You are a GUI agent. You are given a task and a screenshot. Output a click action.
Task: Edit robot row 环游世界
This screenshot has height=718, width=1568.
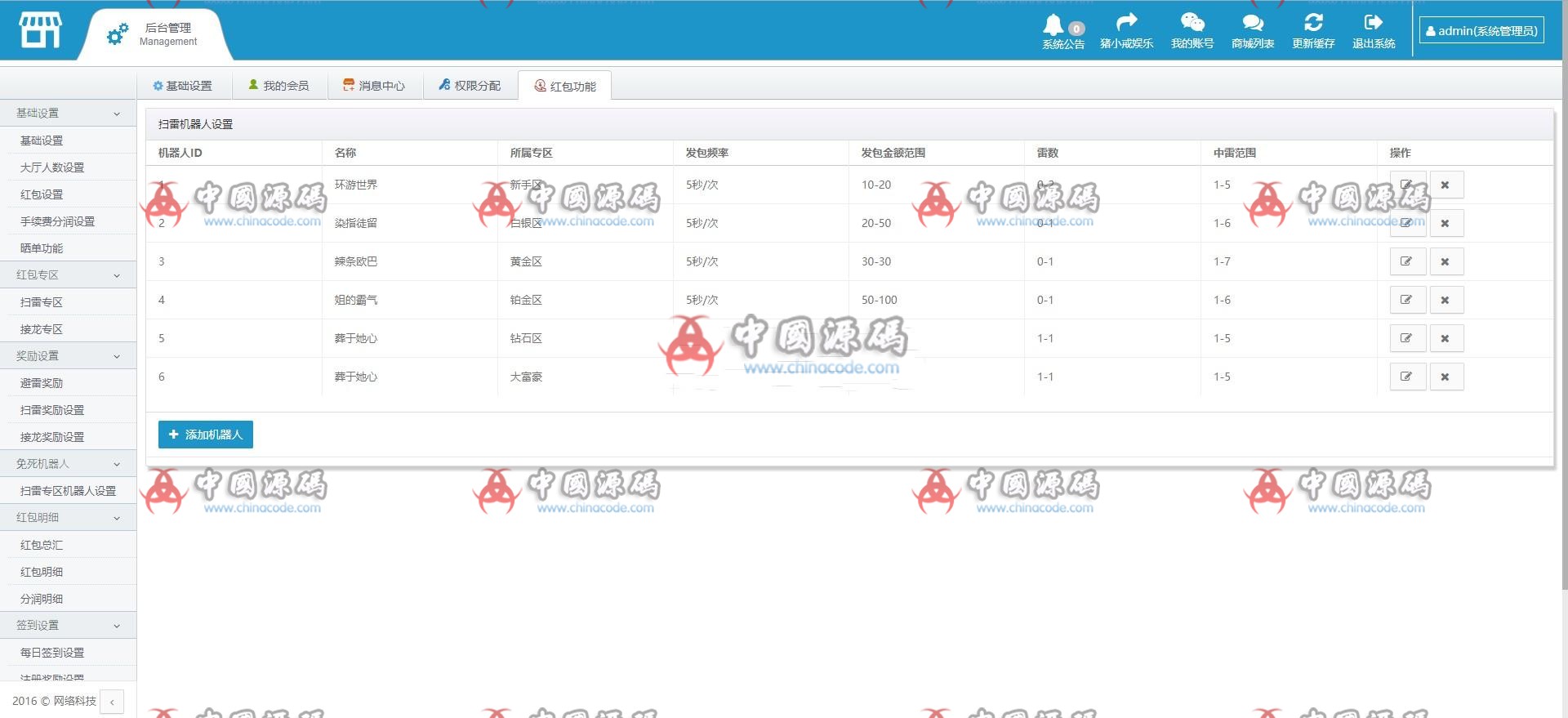(1407, 185)
